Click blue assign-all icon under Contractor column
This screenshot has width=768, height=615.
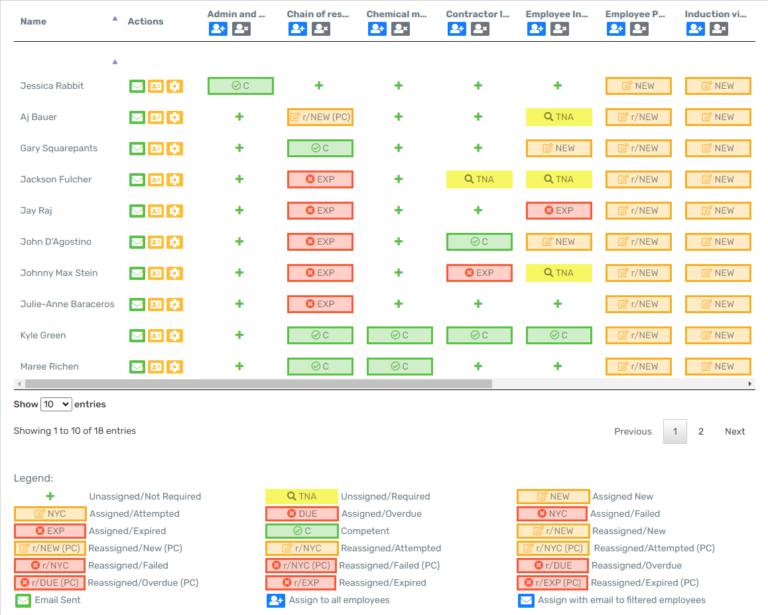click(x=457, y=29)
